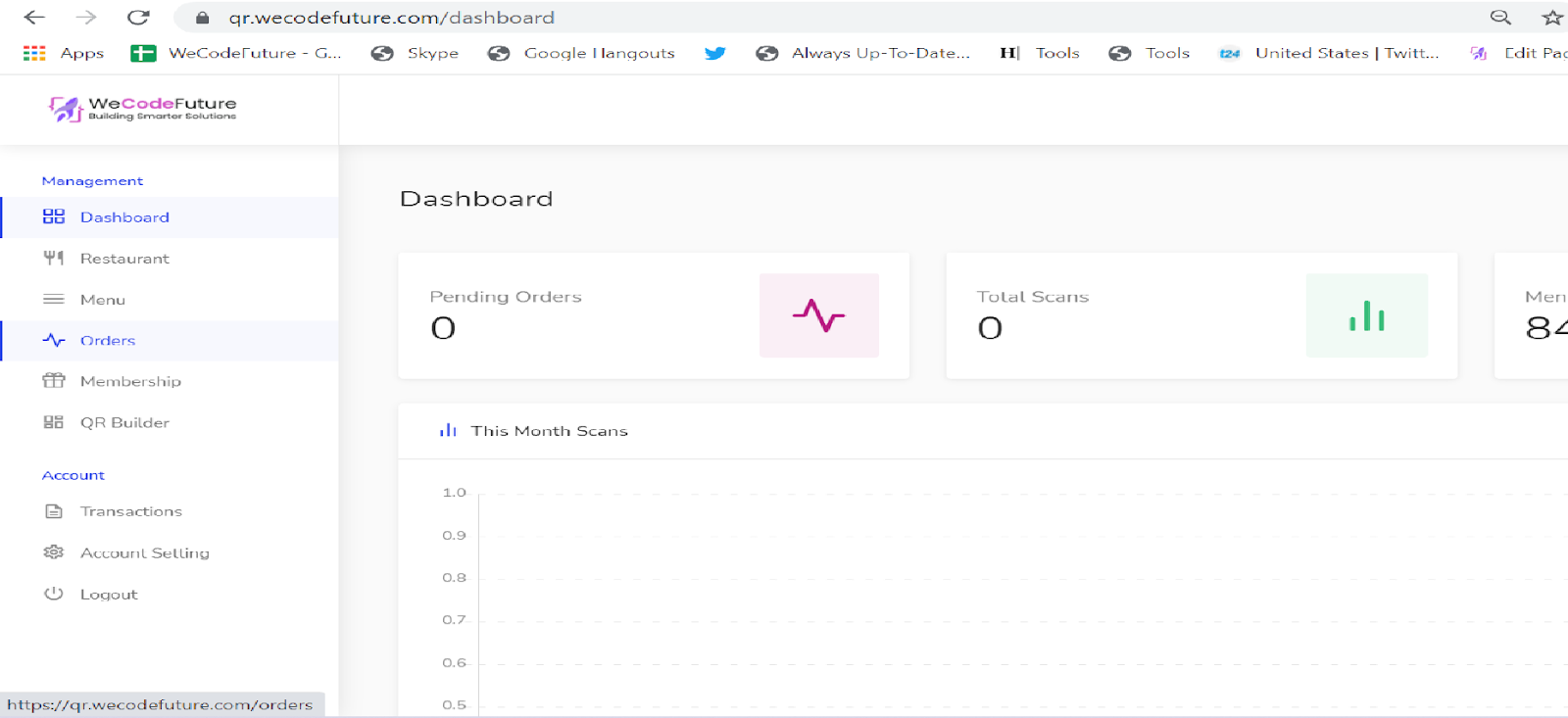Screen dimensions: 1568x718
Task: Click the This Month Scans title
Action: pyautogui.click(x=549, y=431)
